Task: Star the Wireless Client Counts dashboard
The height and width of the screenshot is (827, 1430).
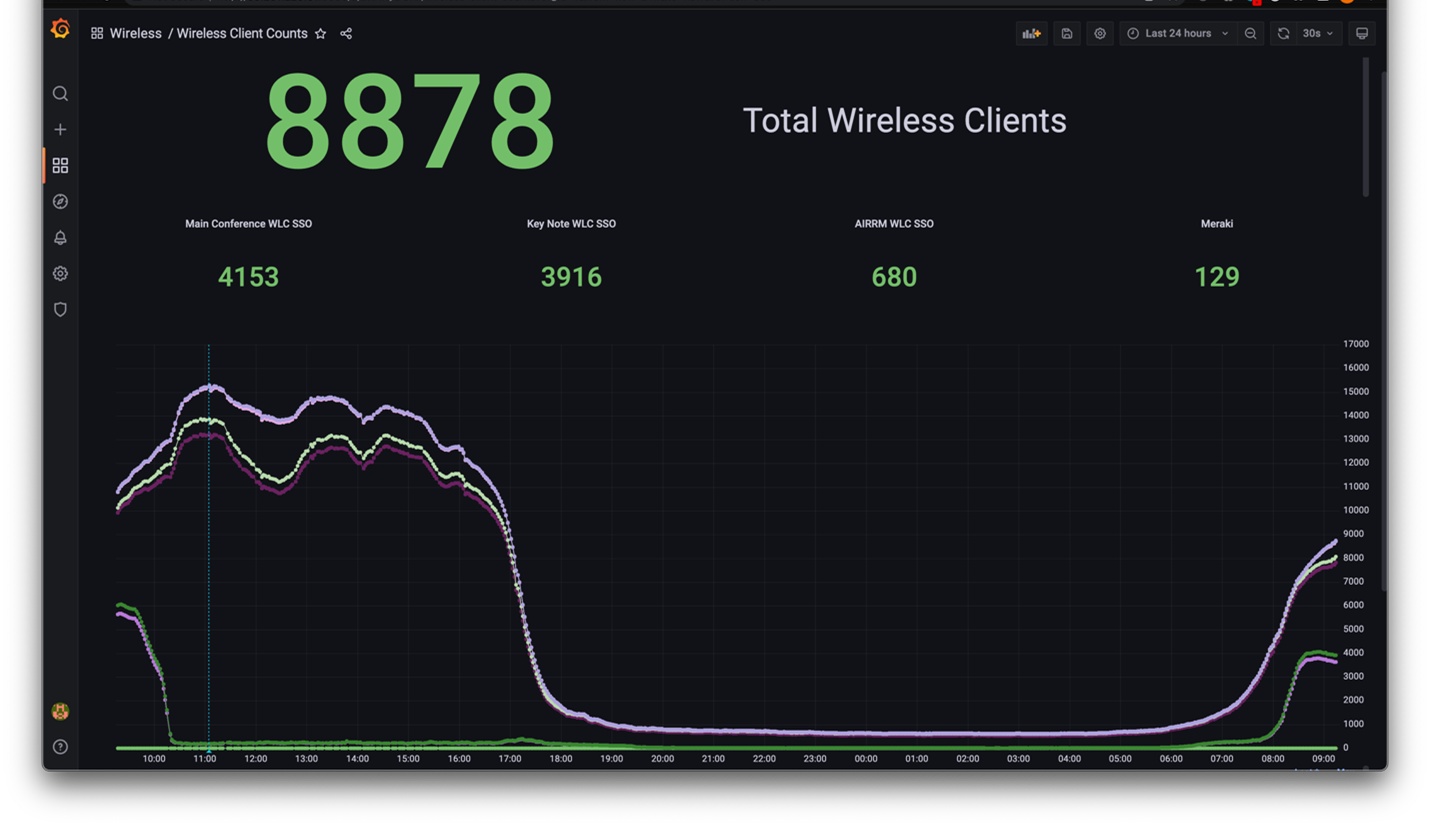Action: [x=321, y=34]
